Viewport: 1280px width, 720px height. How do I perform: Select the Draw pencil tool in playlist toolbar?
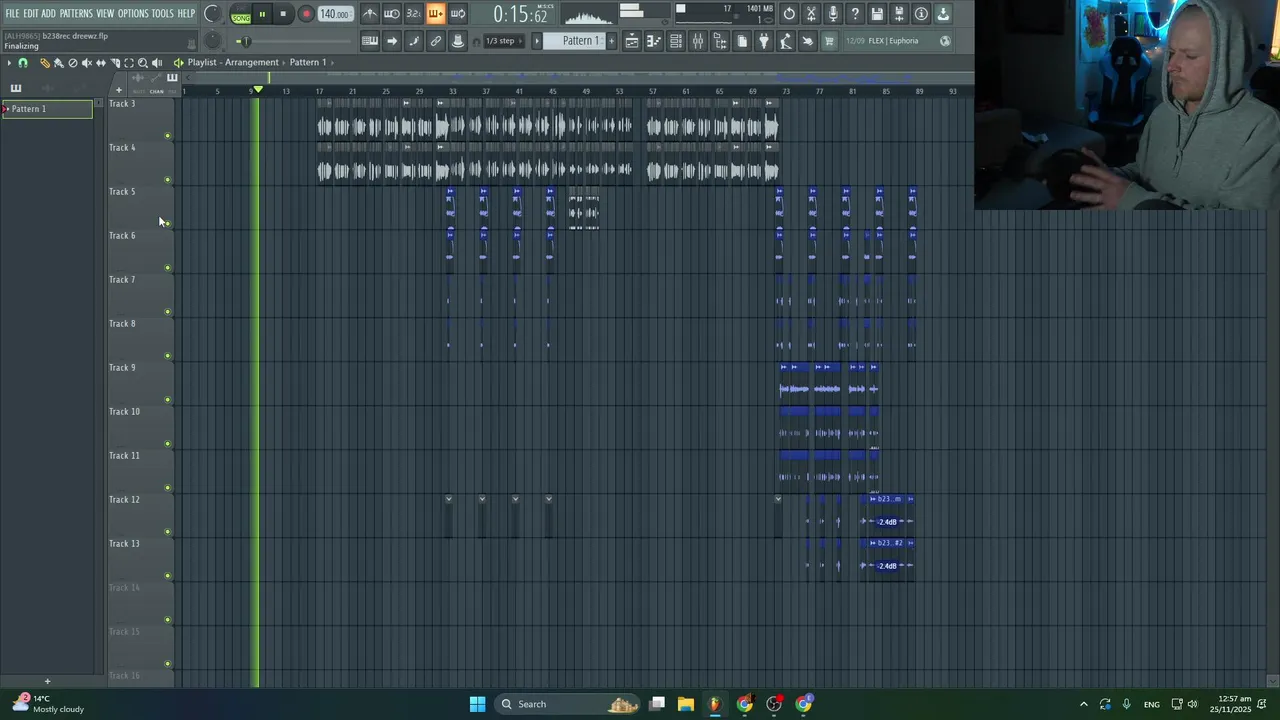45,62
